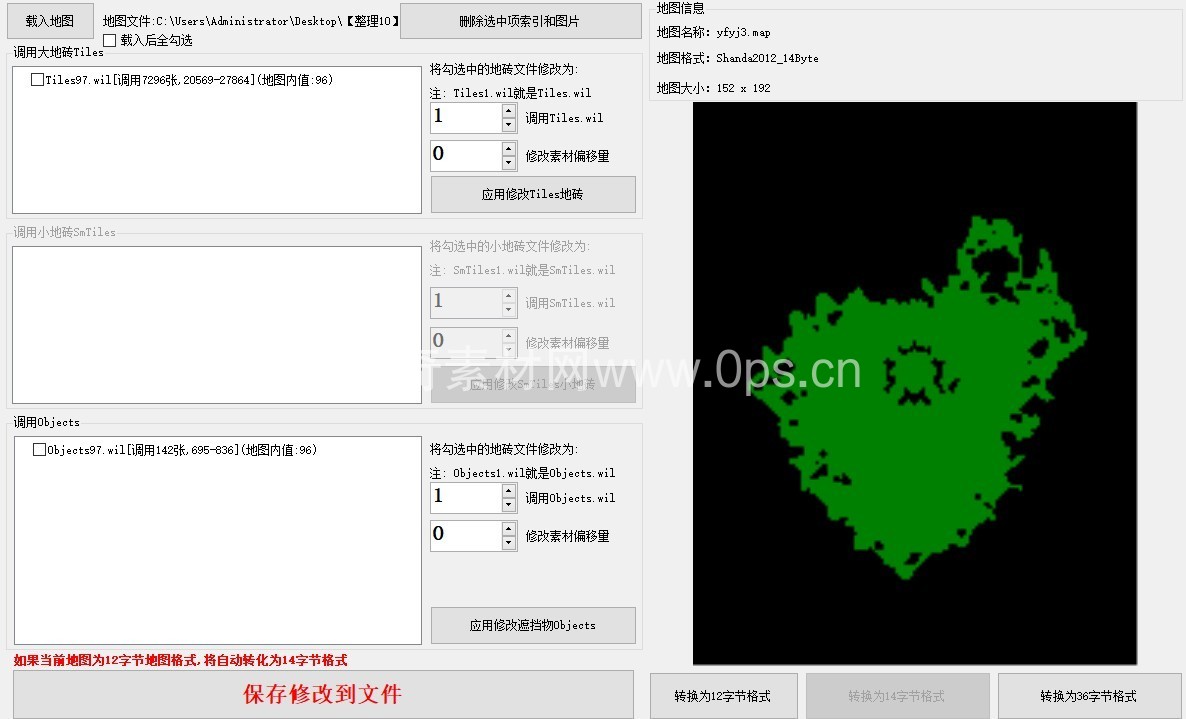Click the 删除选中项索引和图片 button
This screenshot has height=719, width=1186.
click(x=520, y=21)
